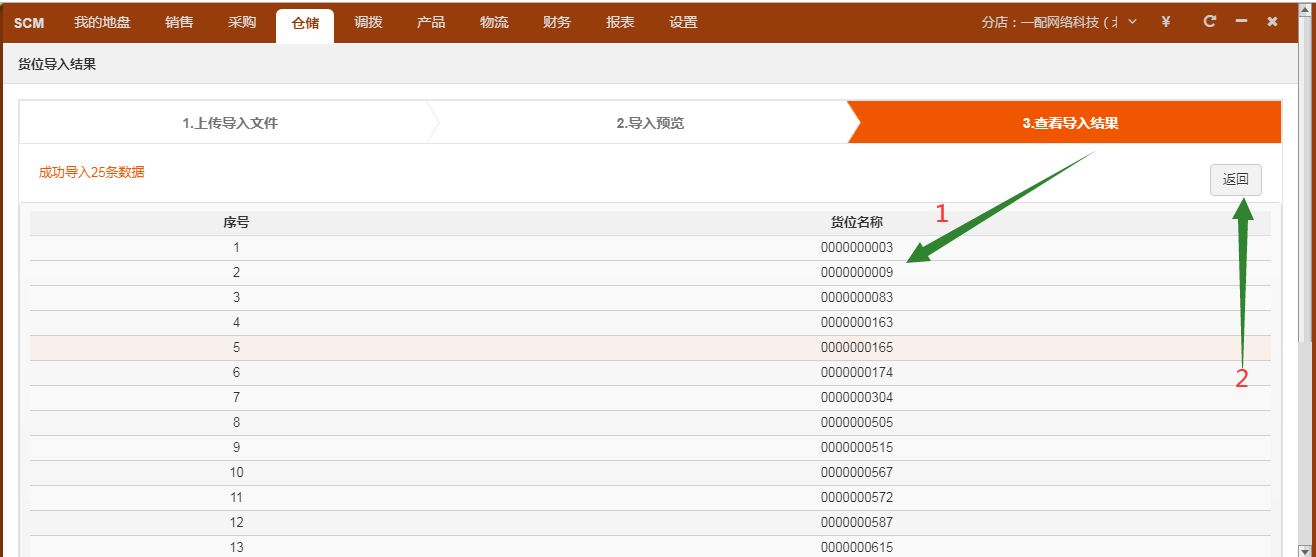
Task: Expand the 分店 branch dropdown
Action: tap(1132, 22)
